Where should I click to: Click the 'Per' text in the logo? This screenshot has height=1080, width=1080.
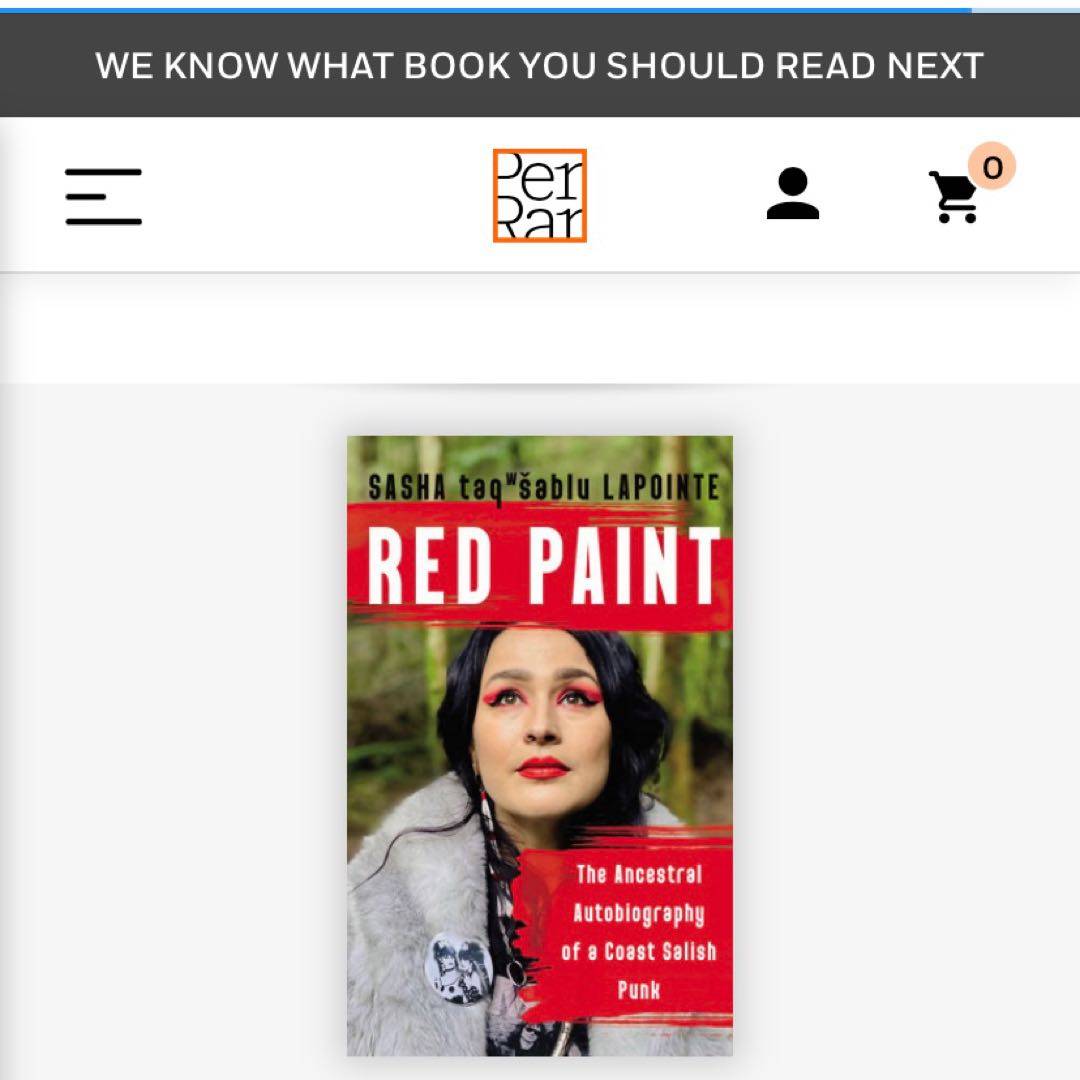(539, 174)
